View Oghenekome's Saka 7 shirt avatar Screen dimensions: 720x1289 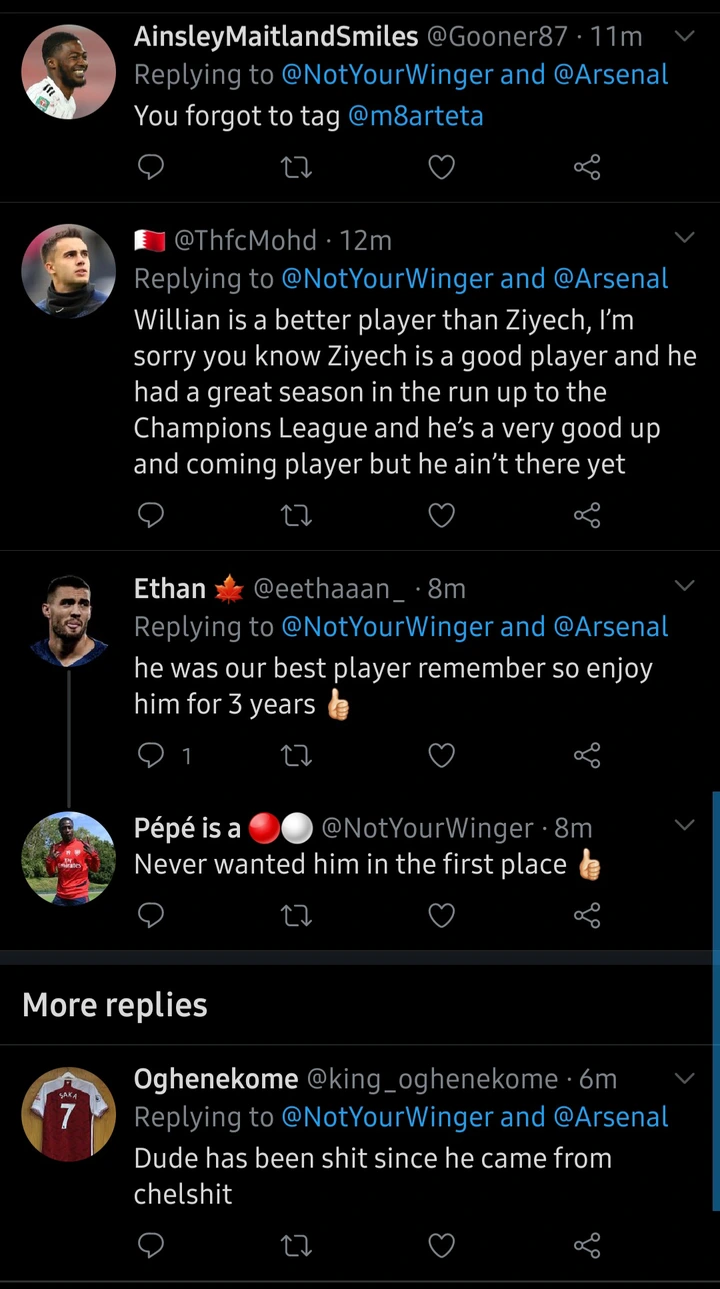coord(69,1114)
